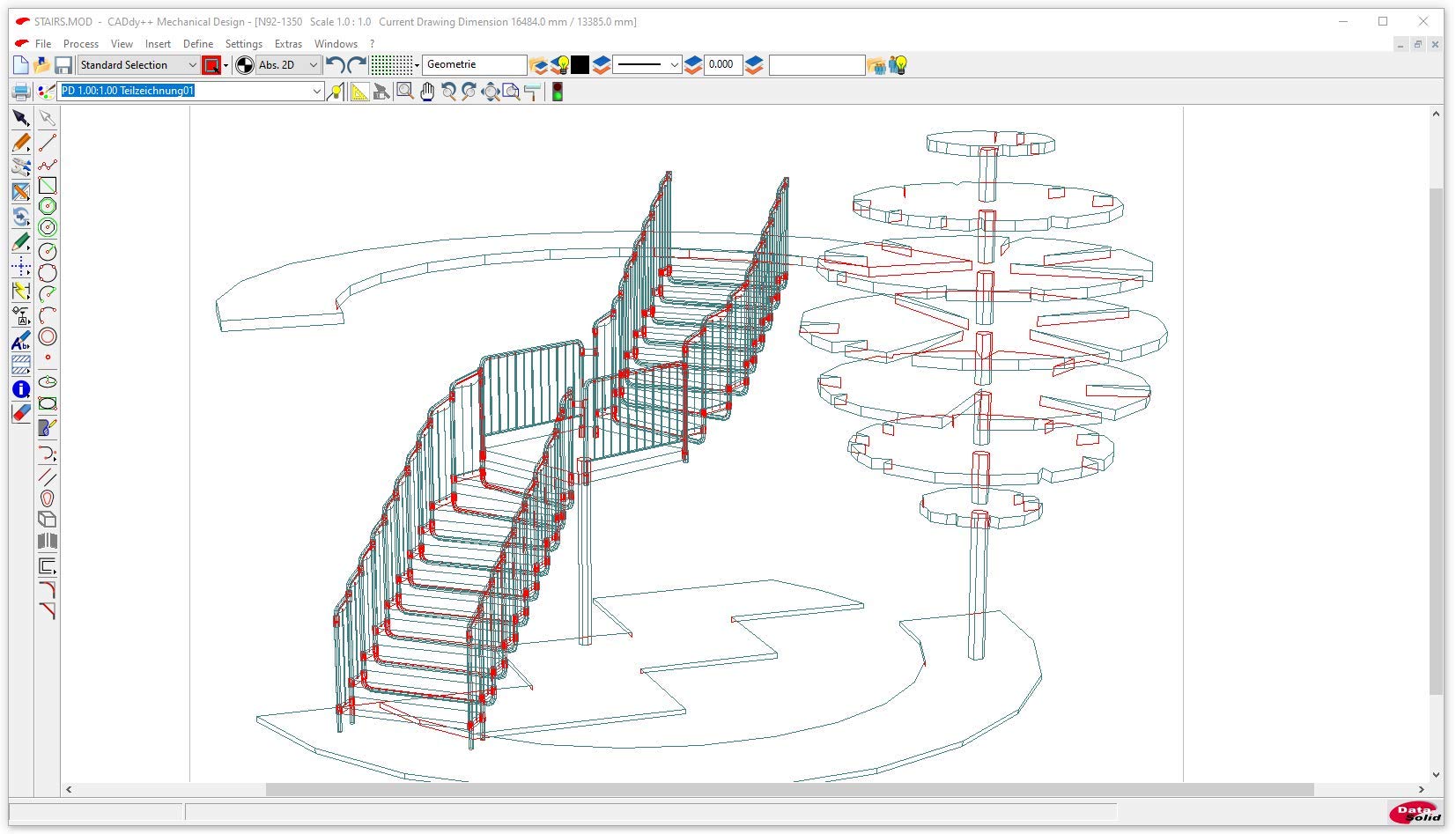Open the Define menu

pyautogui.click(x=197, y=43)
